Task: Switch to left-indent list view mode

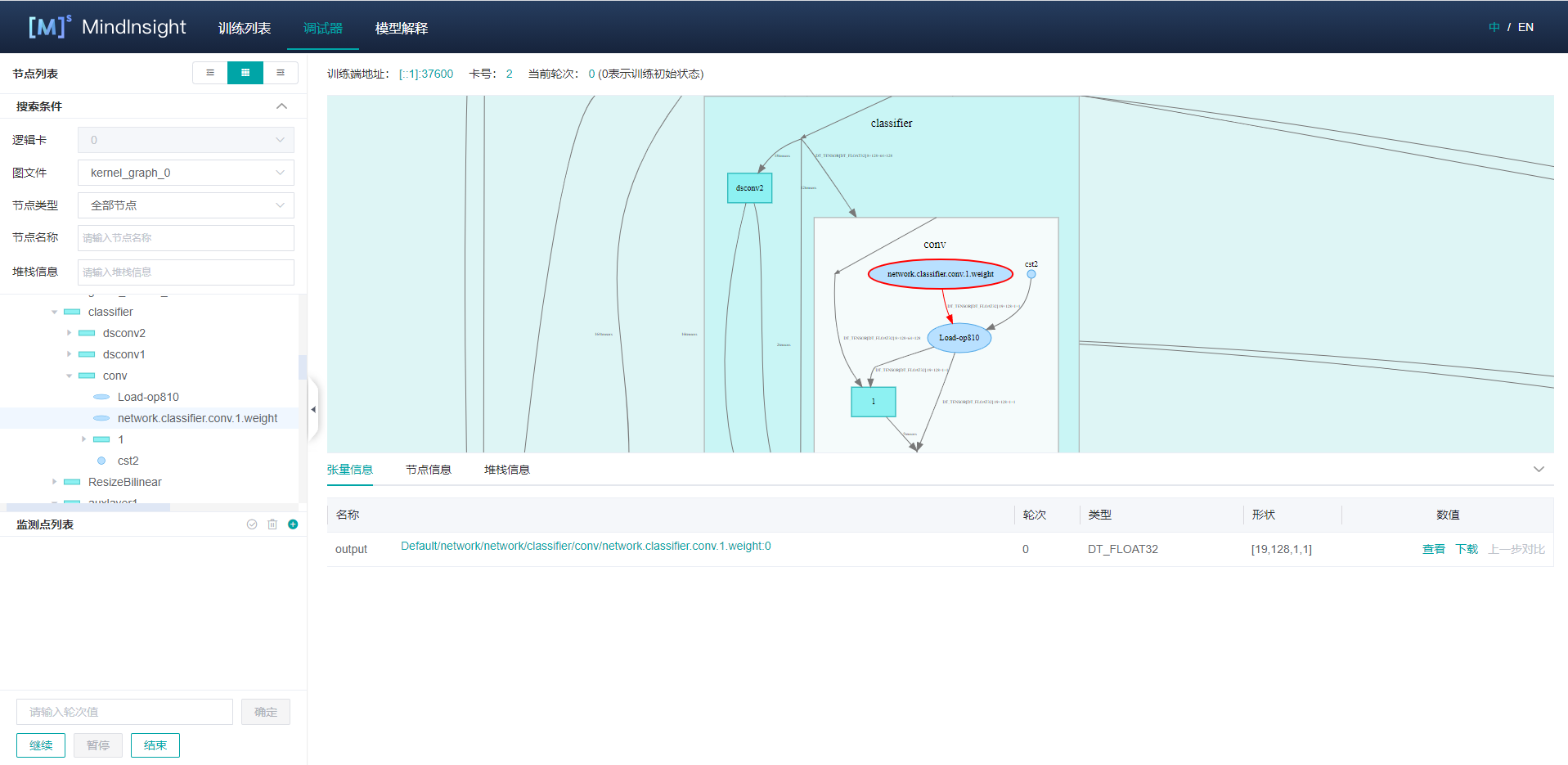Action: [x=210, y=73]
